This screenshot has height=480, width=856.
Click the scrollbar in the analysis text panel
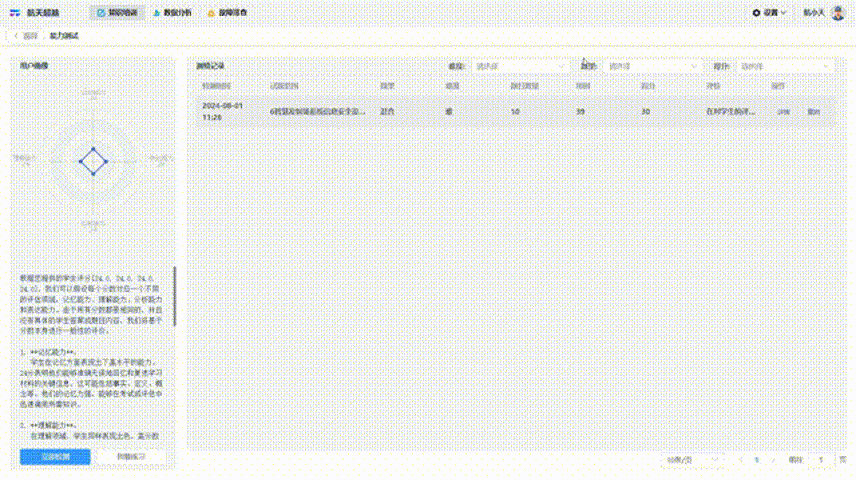(175, 296)
